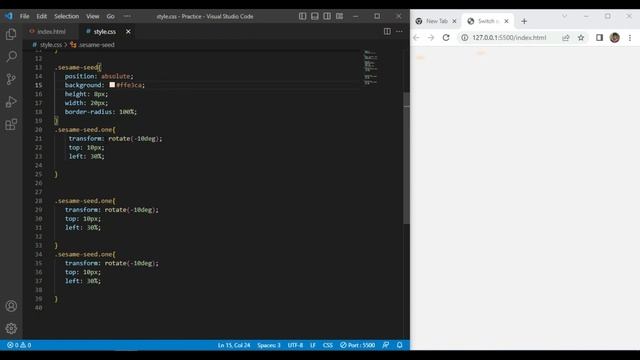The height and width of the screenshot is (360, 640).
Task: Change indentation via Spaces: 3
Action: point(269,345)
